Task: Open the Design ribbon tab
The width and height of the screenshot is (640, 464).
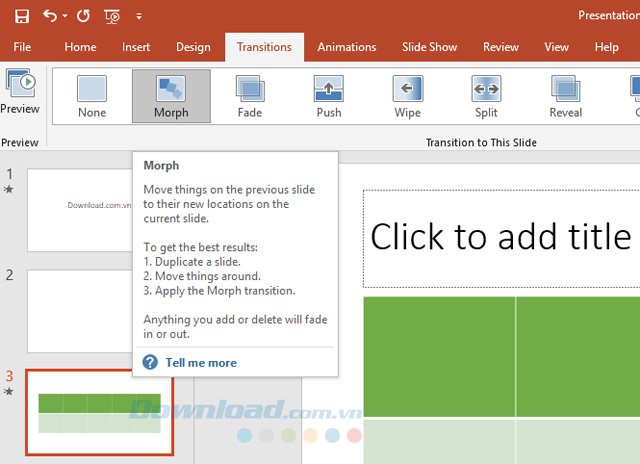Action: click(193, 47)
